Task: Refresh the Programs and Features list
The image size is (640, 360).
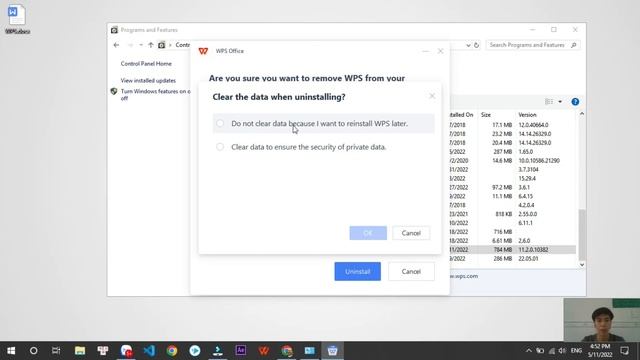Action: click(476, 45)
